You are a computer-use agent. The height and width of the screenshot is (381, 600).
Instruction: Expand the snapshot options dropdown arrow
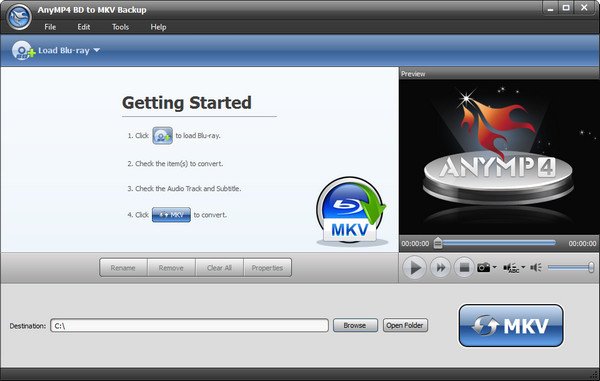[x=495, y=267]
